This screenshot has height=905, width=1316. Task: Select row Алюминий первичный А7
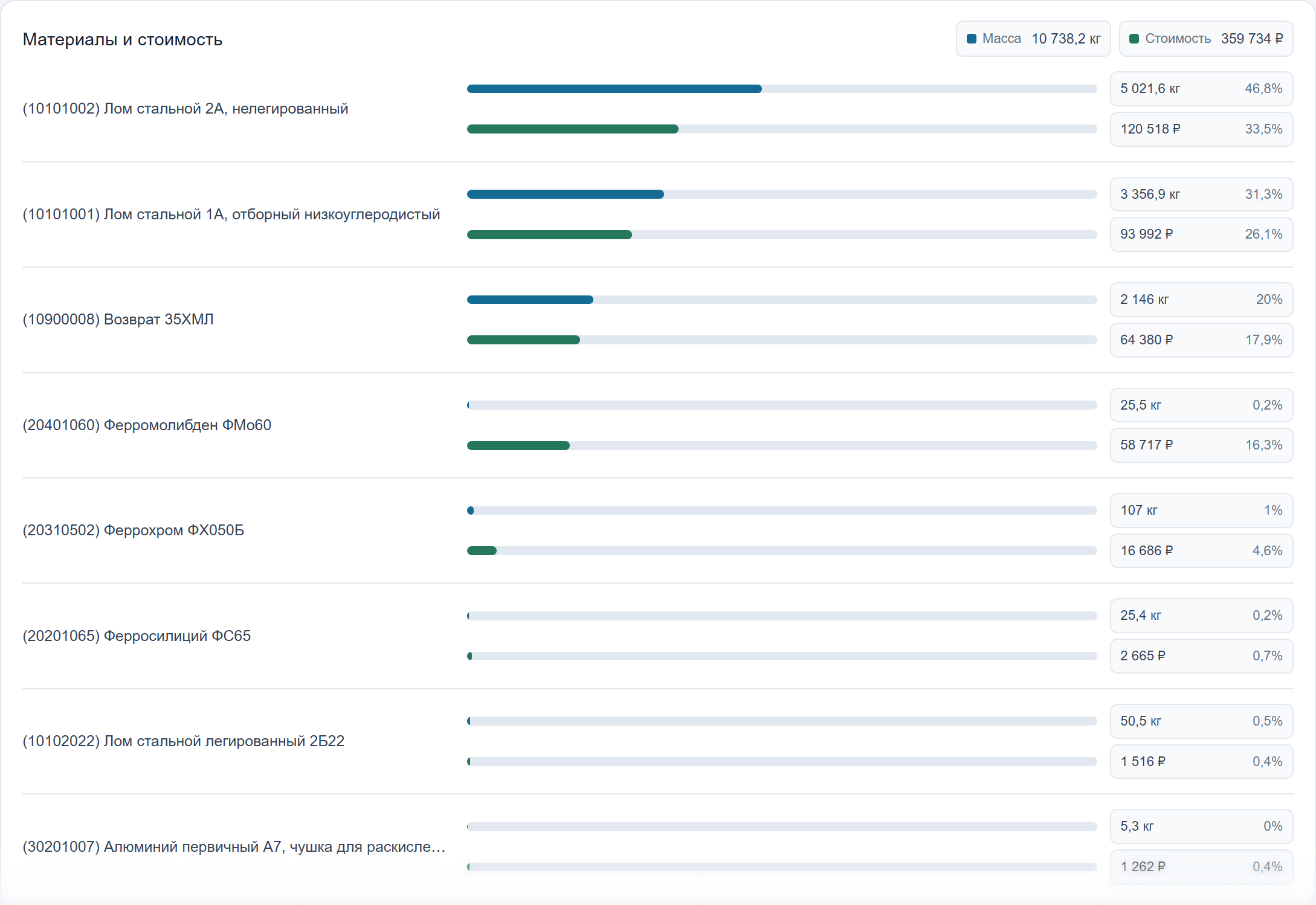click(658, 847)
